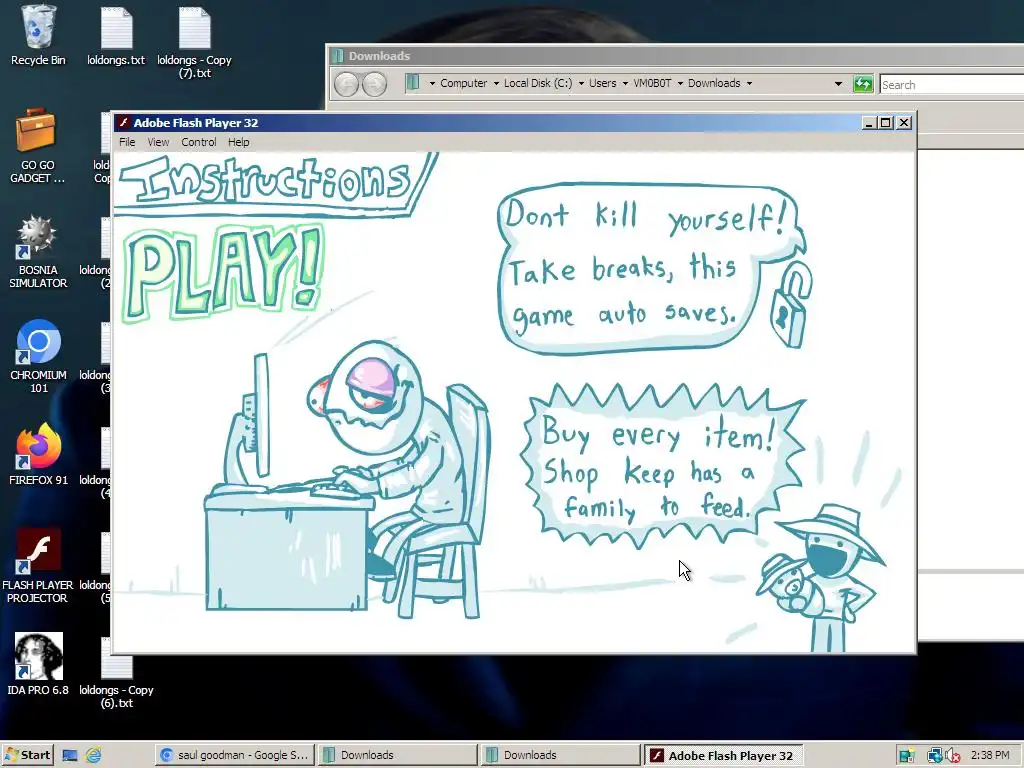
Task: Launch Internet Explorer from quick launch
Action: pyautogui.click(x=93, y=756)
